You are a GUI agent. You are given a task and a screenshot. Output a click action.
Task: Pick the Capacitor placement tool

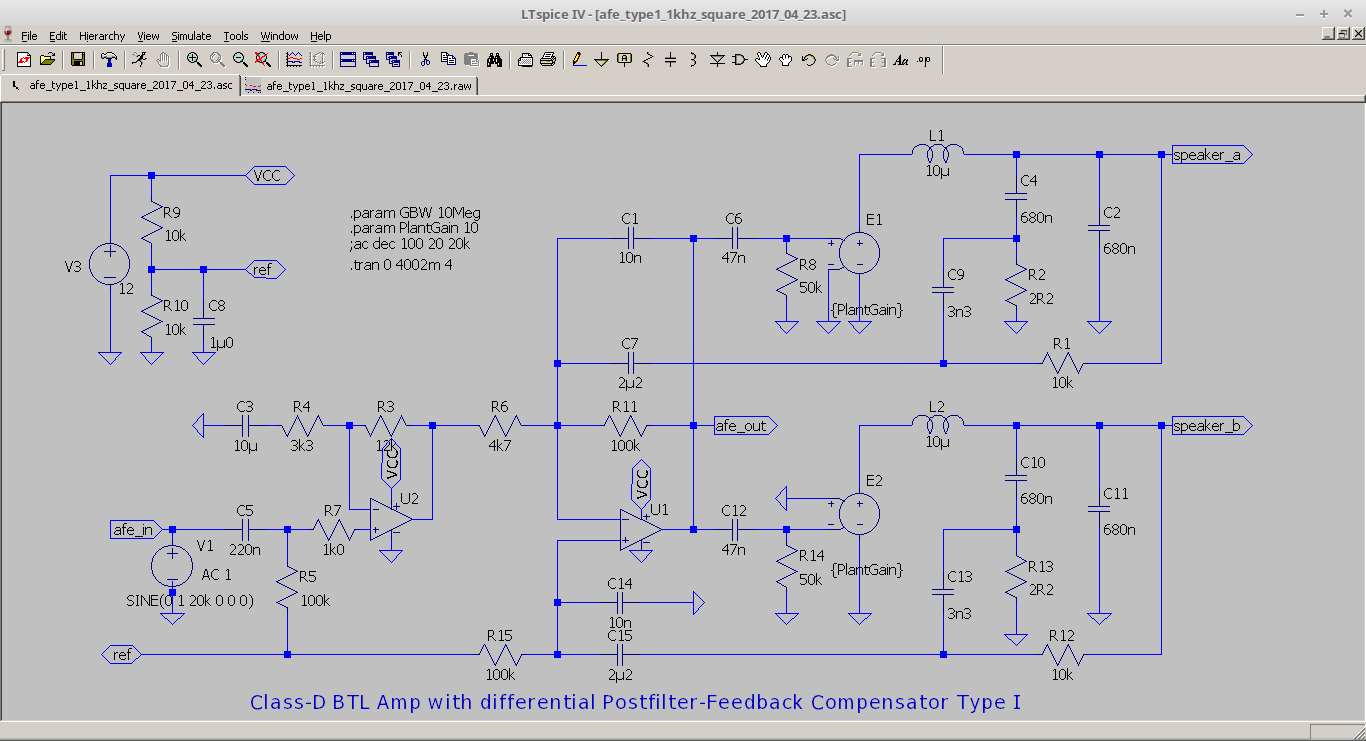pyautogui.click(x=670, y=60)
